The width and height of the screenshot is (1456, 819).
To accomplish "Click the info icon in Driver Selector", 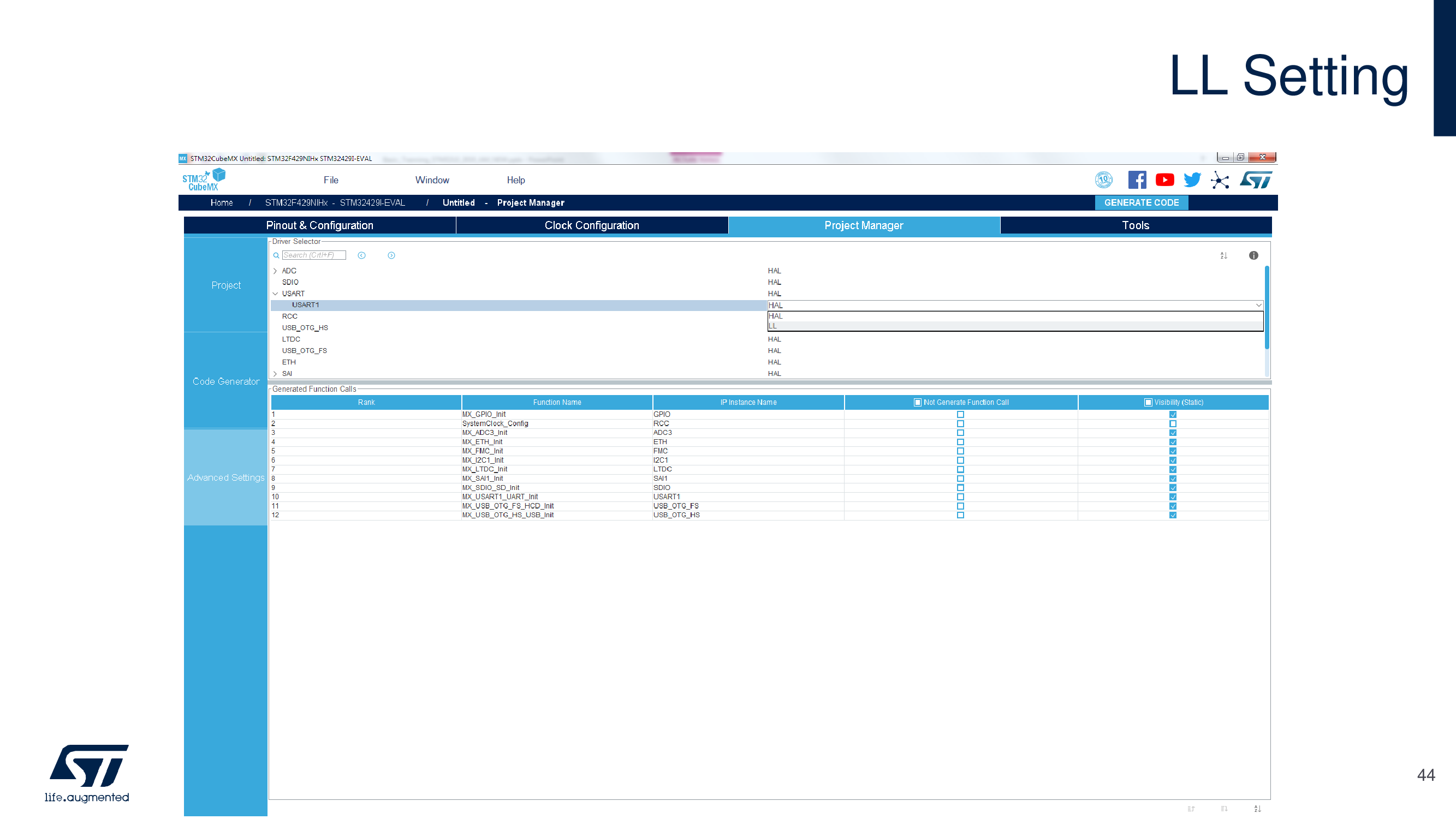I will pos(1253,256).
